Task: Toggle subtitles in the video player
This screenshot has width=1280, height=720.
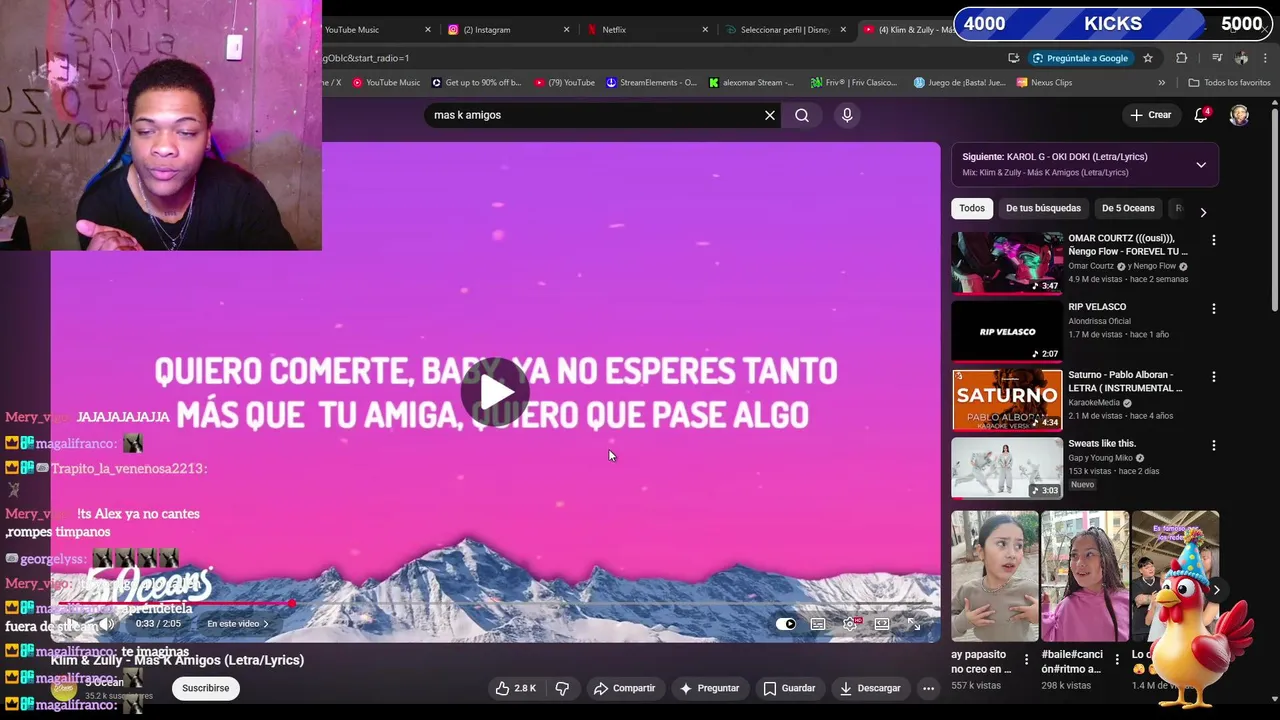Action: 818,624
